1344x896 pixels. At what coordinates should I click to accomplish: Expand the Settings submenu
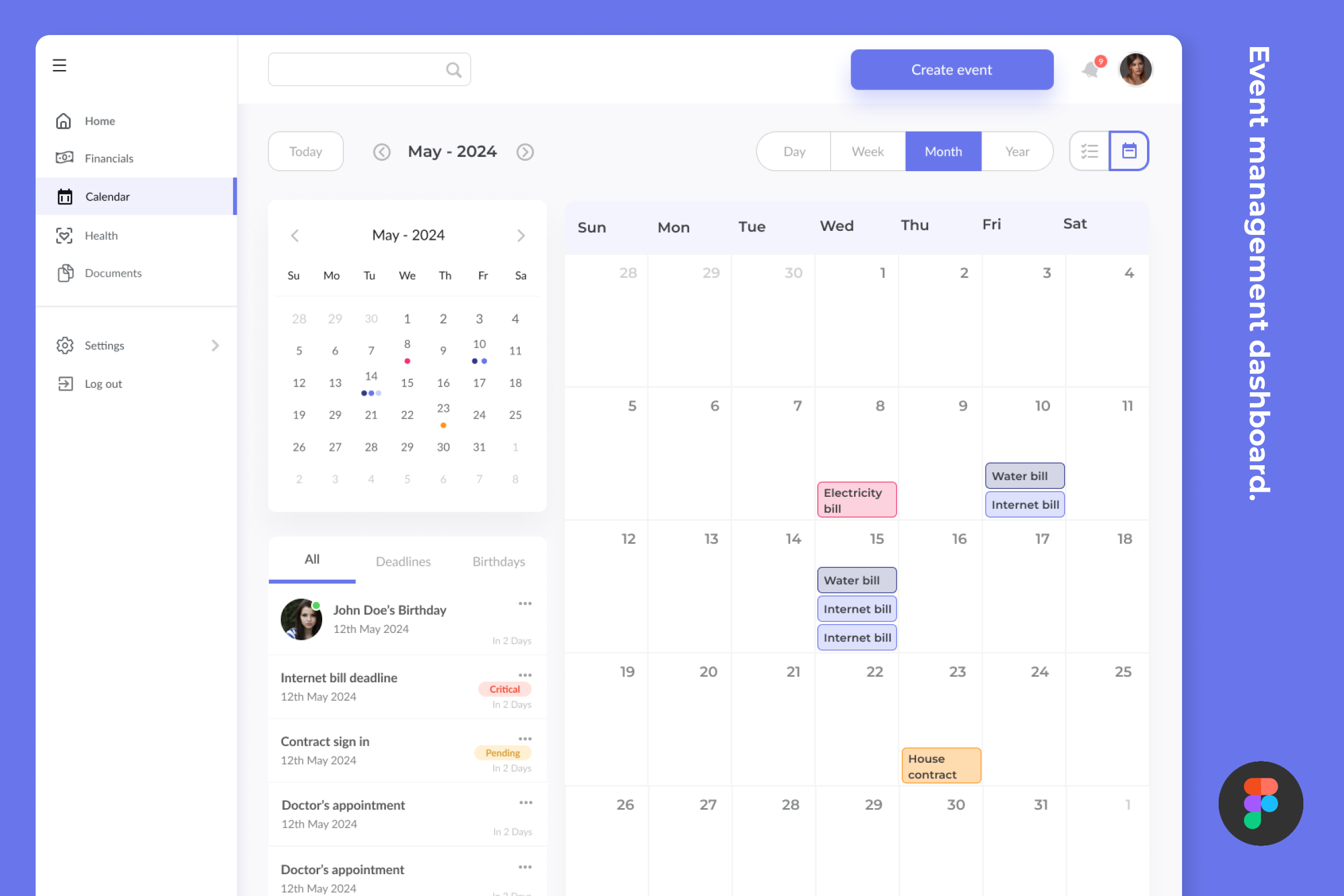pyautogui.click(x=216, y=345)
